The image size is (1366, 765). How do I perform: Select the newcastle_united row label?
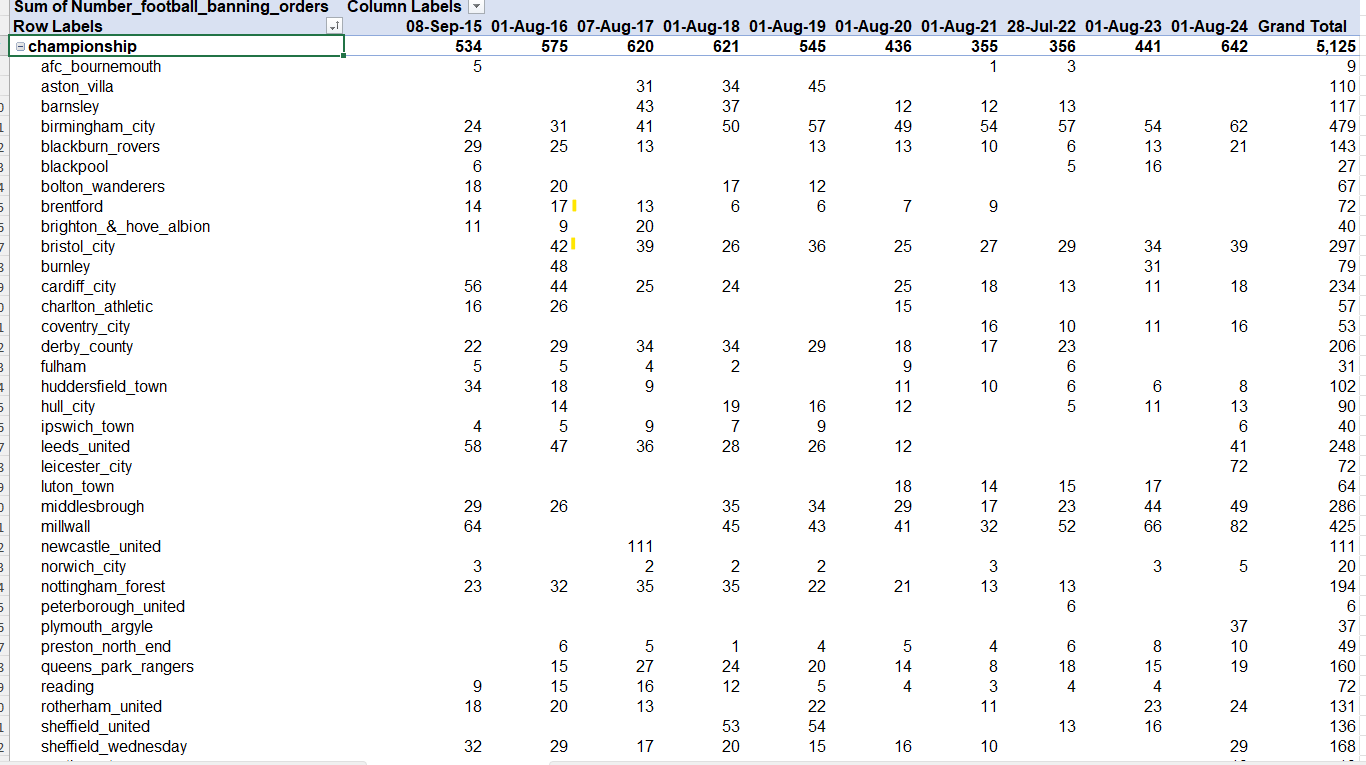coord(100,547)
